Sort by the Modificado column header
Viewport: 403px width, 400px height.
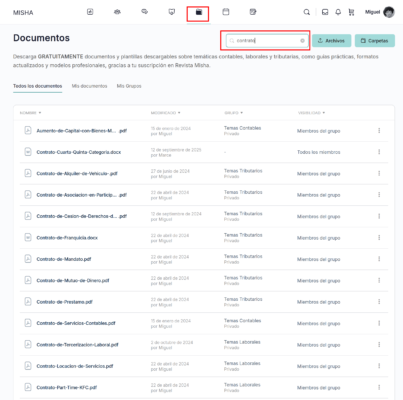pyautogui.click(x=165, y=113)
